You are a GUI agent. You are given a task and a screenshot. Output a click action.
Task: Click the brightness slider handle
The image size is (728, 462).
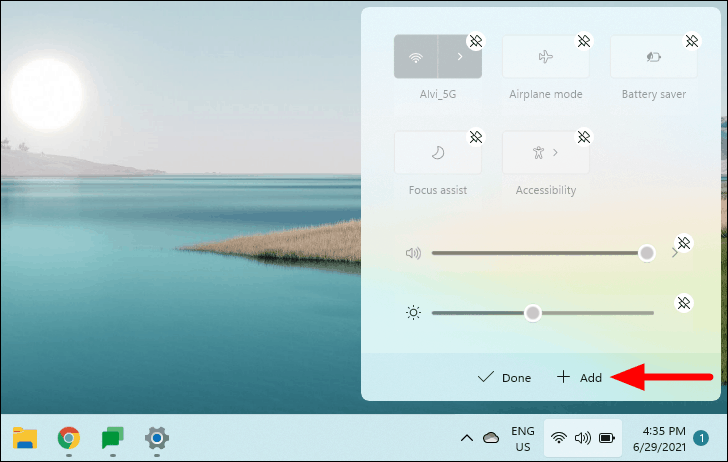tap(533, 313)
